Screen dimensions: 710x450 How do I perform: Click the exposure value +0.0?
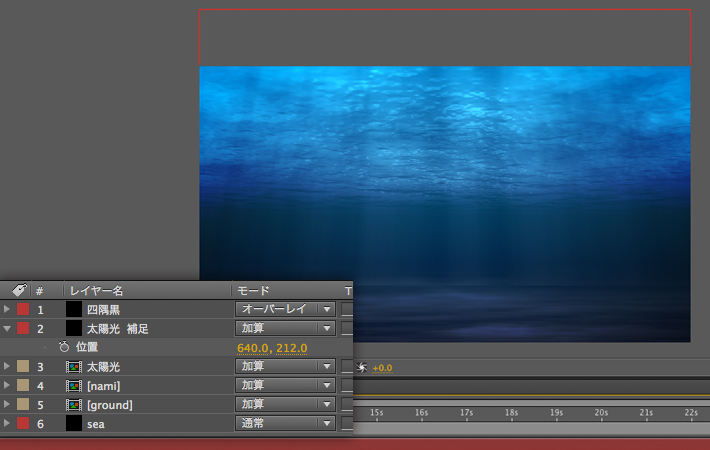pyautogui.click(x=382, y=368)
